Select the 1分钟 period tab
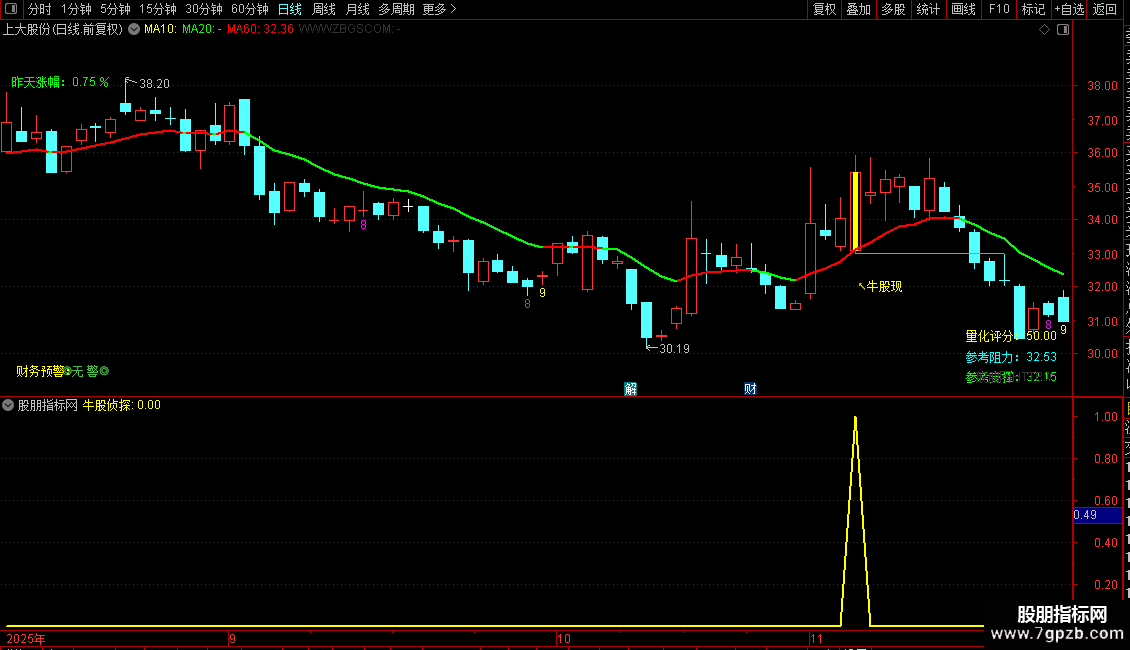 click(x=76, y=9)
